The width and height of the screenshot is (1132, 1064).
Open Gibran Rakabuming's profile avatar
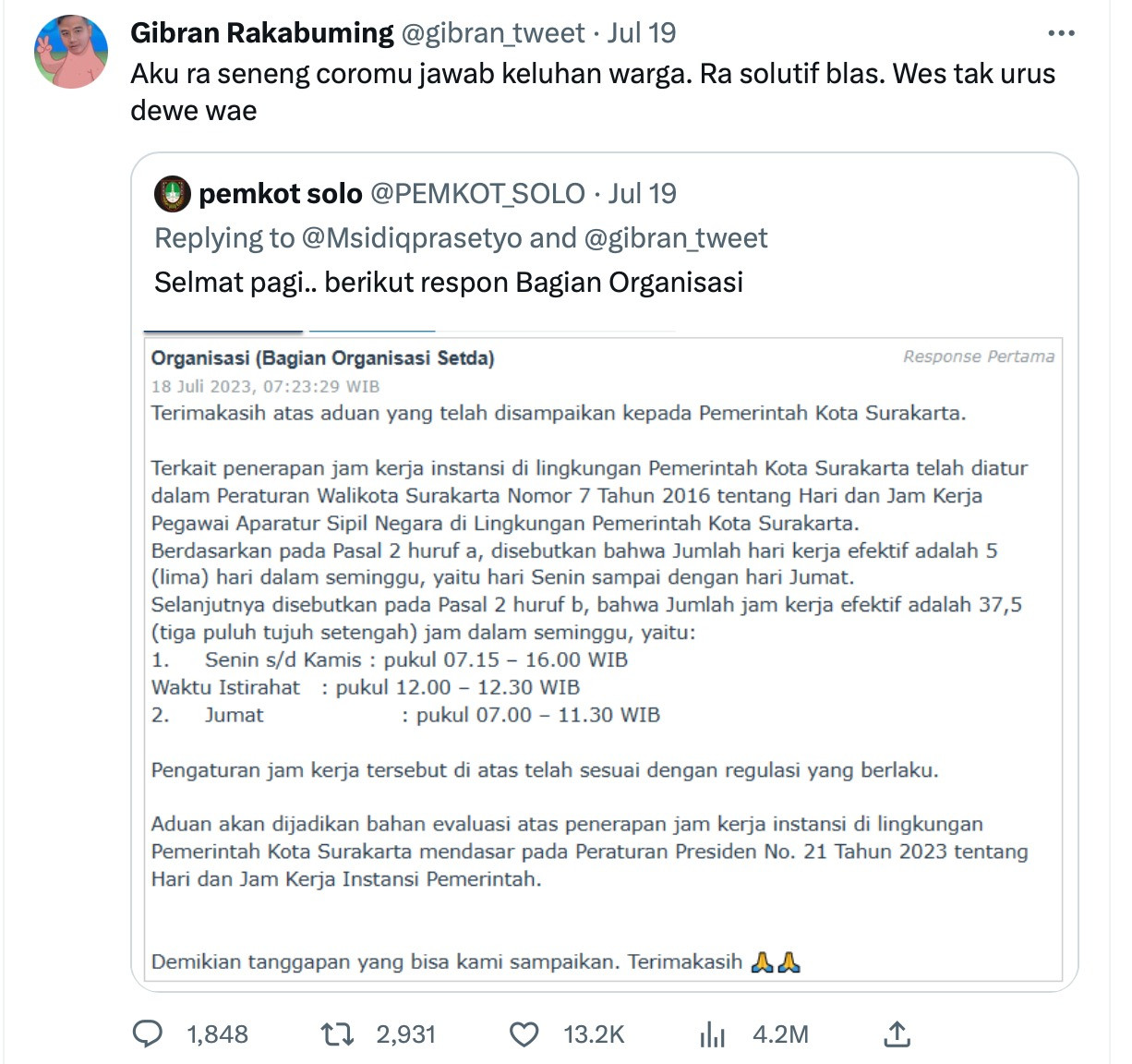pyautogui.click(x=71, y=52)
